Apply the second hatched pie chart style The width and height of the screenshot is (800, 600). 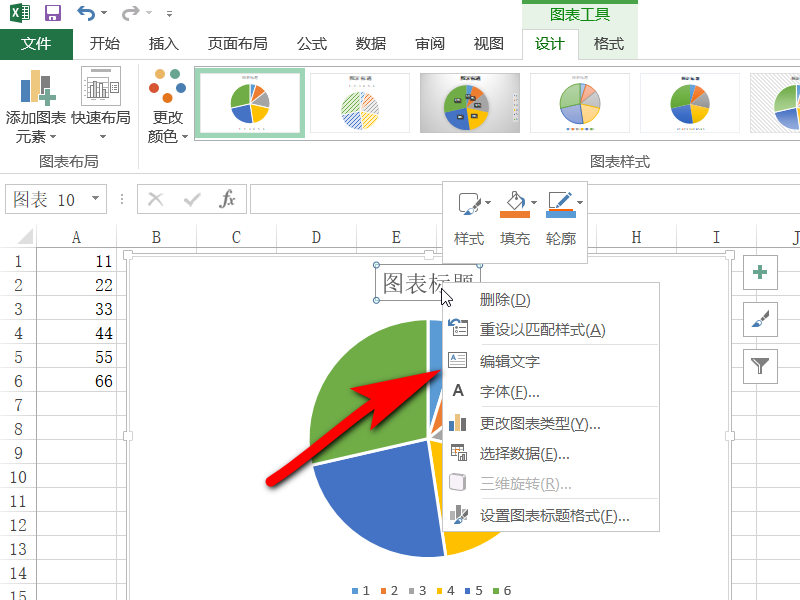point(360,103)
